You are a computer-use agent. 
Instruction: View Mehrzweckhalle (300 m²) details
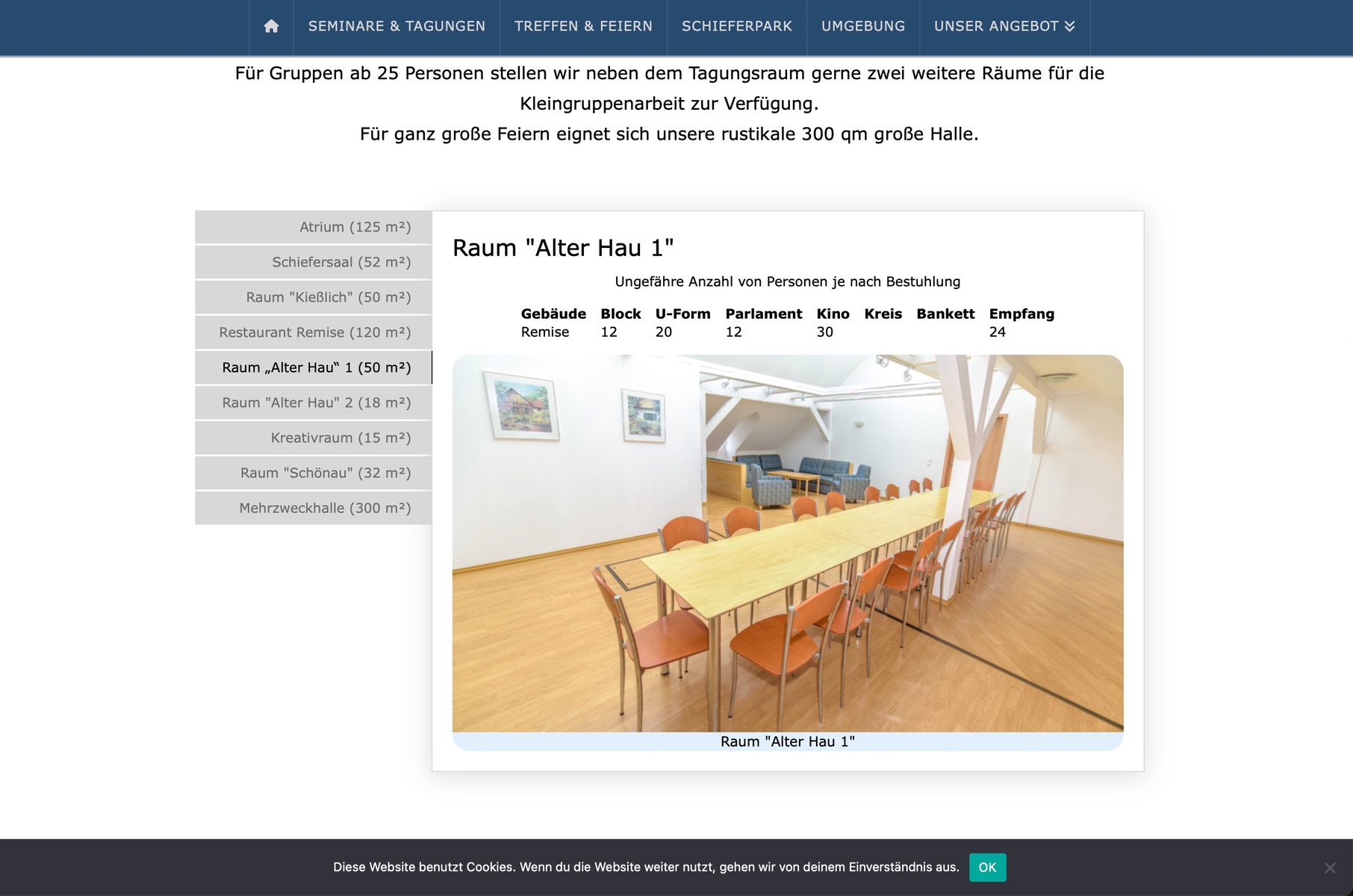tap(314, 508)
